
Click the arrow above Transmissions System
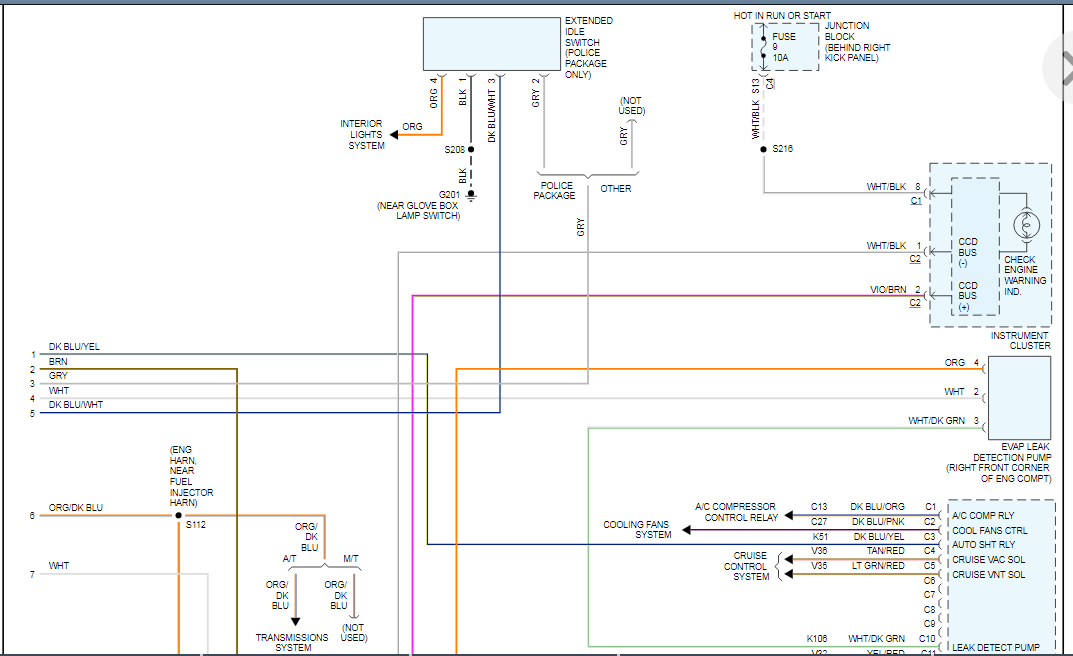click(295, 621)
